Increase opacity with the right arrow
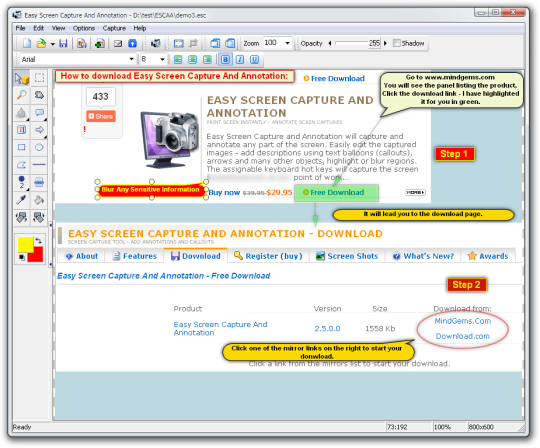Screen dimensions: 540x448 click(x=385, y=43)
